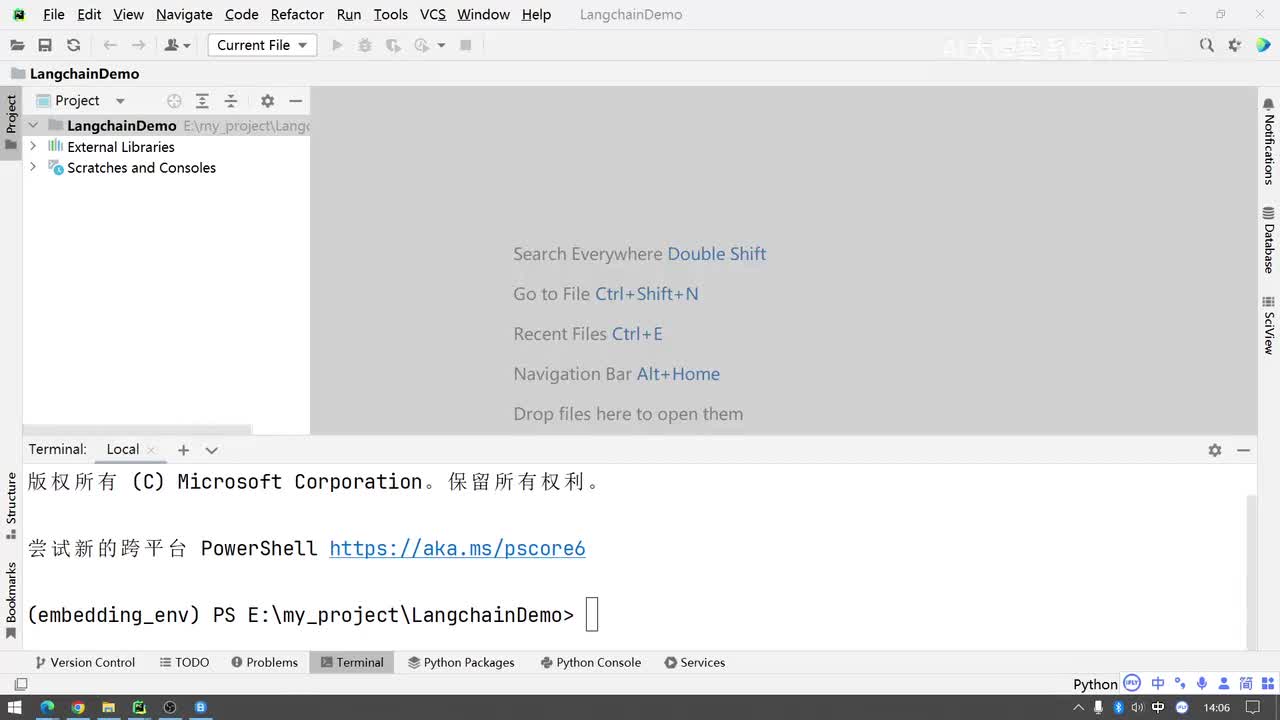Open the Navigate menu
The height and width of the screenshot is (720, 1280).
pos(184,14)
